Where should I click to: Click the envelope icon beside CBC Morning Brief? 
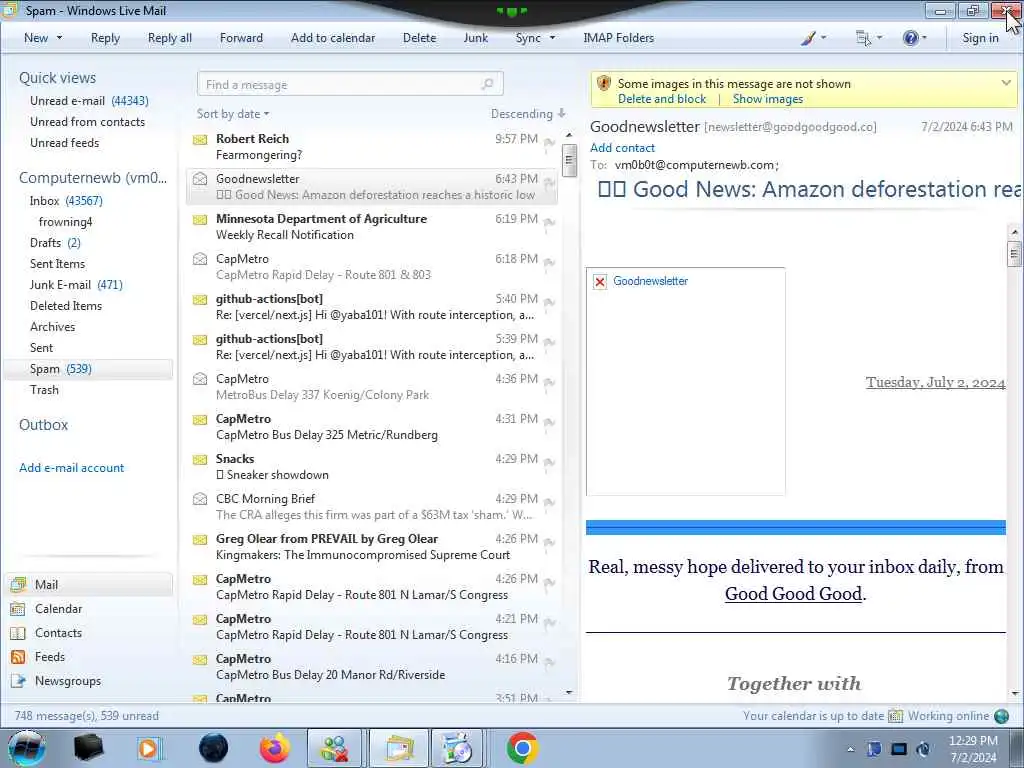[x=200, y=499]
